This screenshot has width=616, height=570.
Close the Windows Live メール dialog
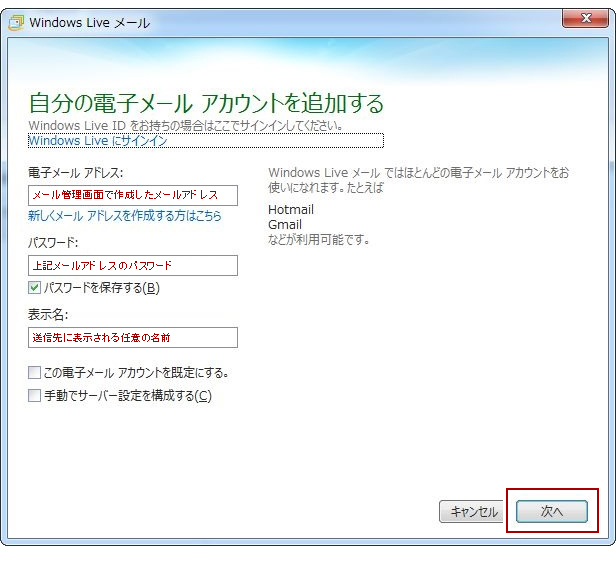(585, 18)
